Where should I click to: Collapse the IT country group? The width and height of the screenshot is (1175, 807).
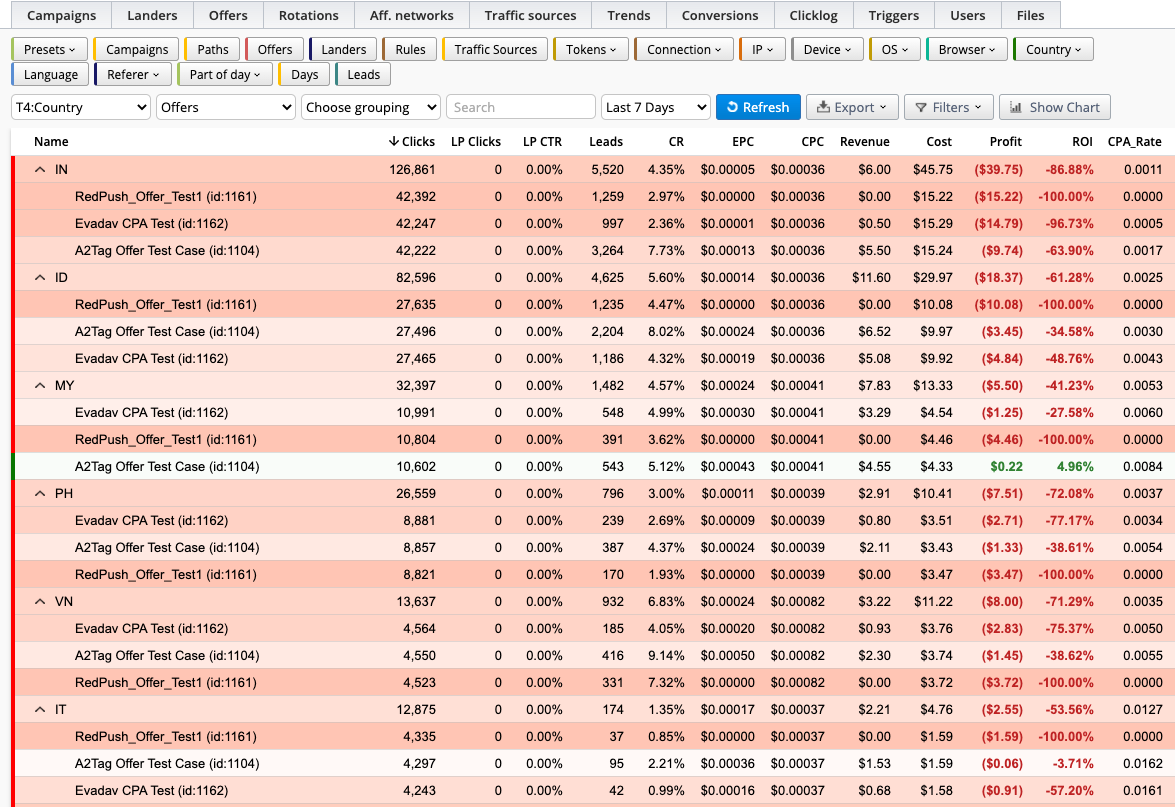[x=40, y=710]
